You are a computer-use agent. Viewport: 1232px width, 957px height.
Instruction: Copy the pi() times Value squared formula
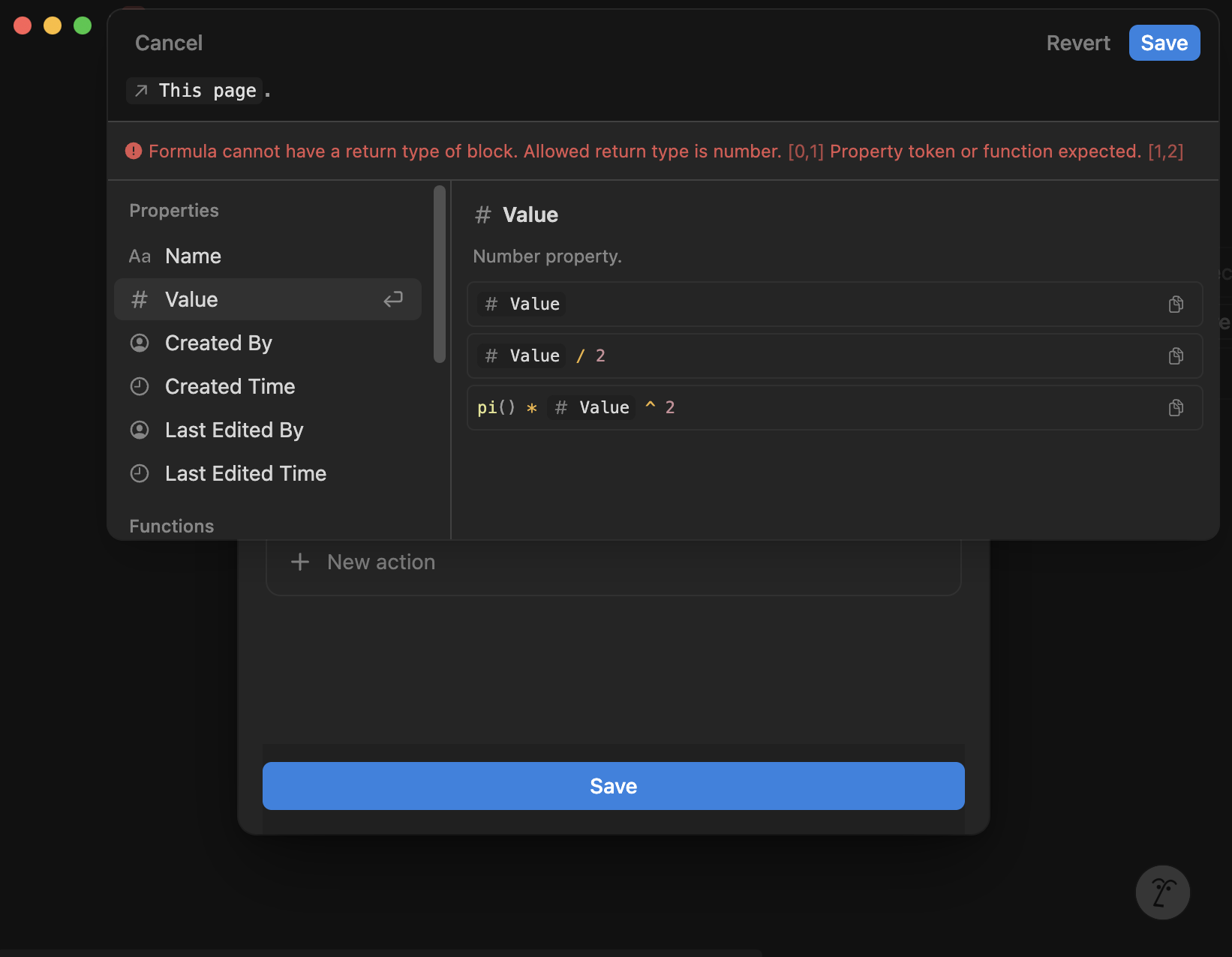tap(1175, 407)
